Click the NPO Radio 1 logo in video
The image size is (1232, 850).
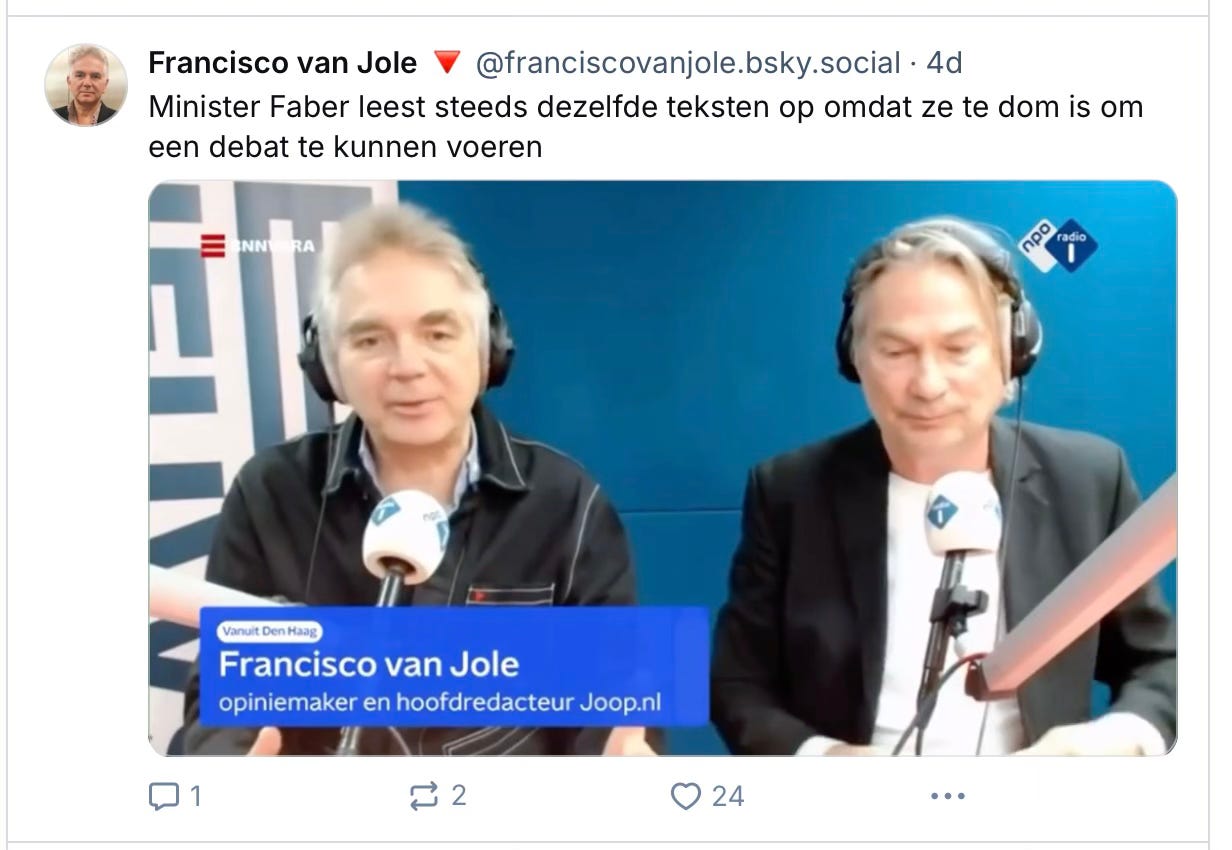(1057, 245)
